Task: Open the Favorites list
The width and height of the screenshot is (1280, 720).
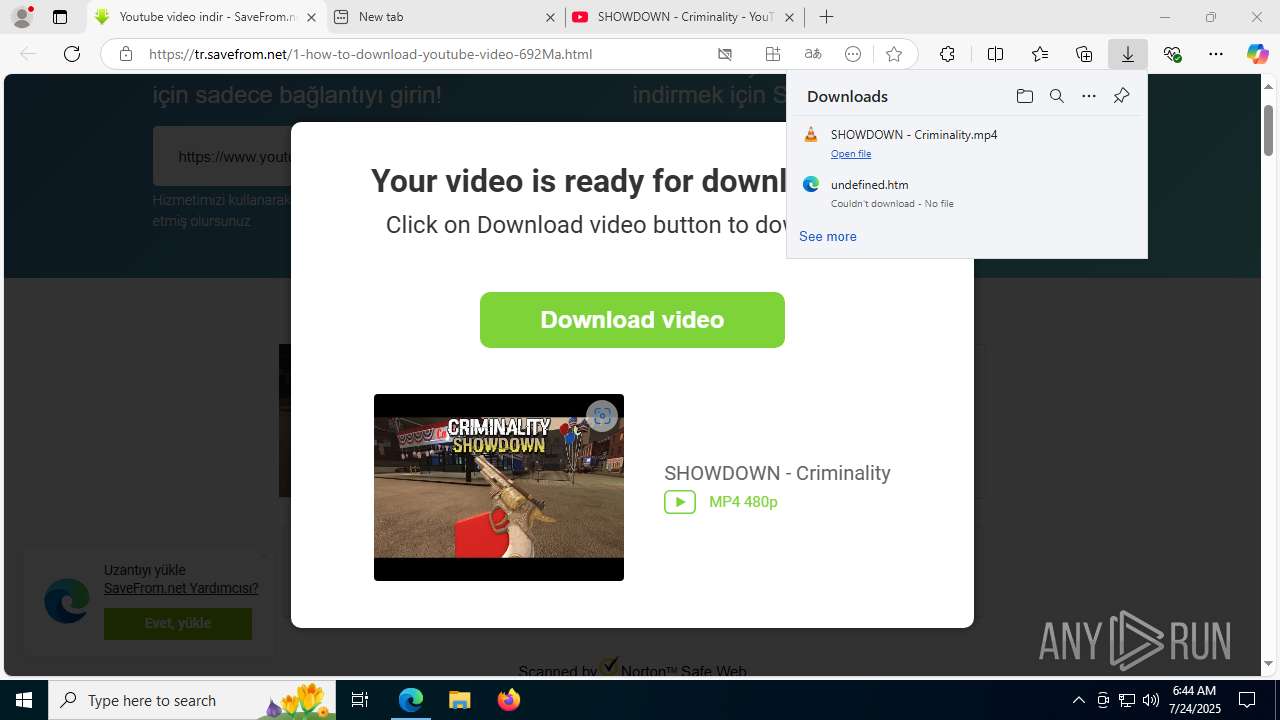Action: tap(1040, 54)
